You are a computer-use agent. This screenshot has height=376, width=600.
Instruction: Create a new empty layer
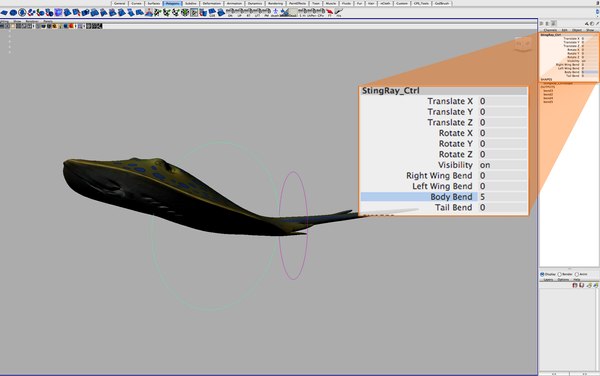click(x=589, y=285)
